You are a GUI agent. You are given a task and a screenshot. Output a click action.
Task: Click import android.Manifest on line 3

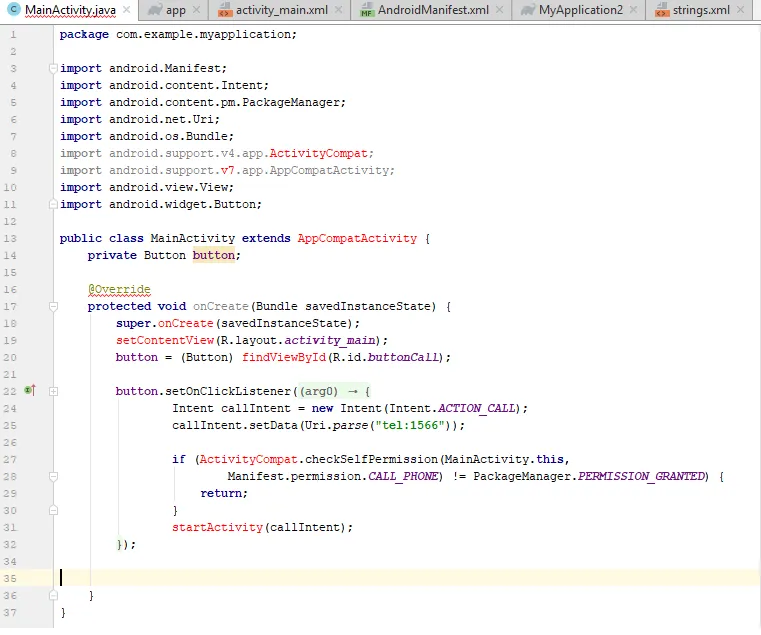coord(143,68)
